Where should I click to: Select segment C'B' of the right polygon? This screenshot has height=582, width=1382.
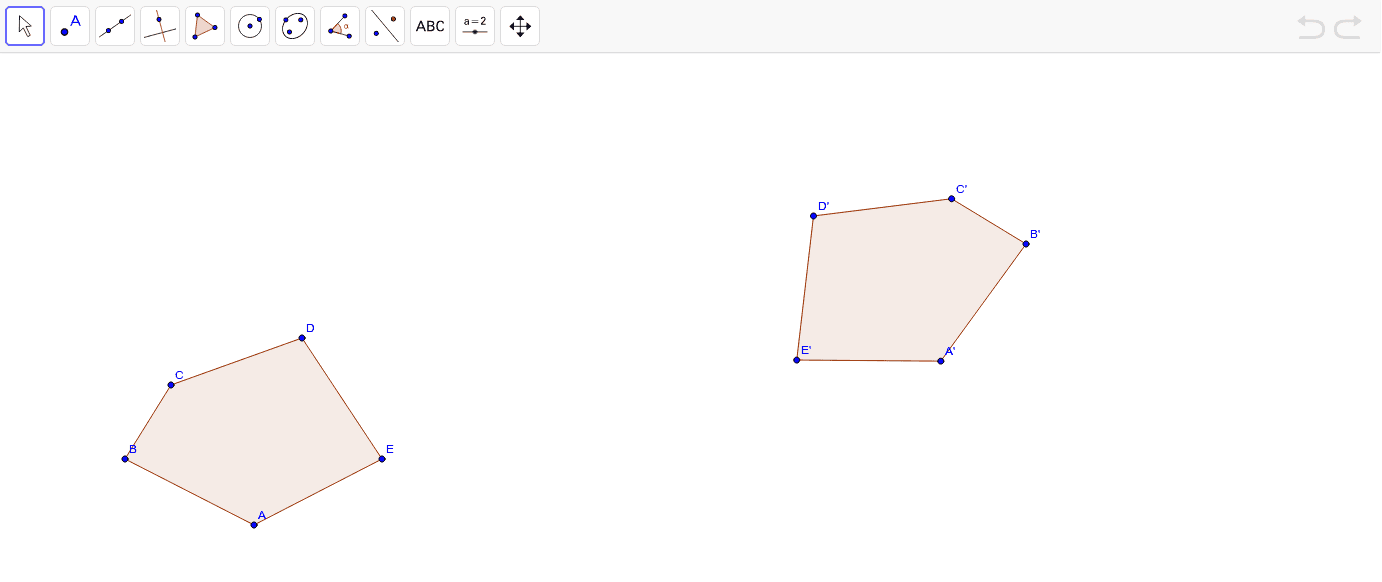coord(989,221)
